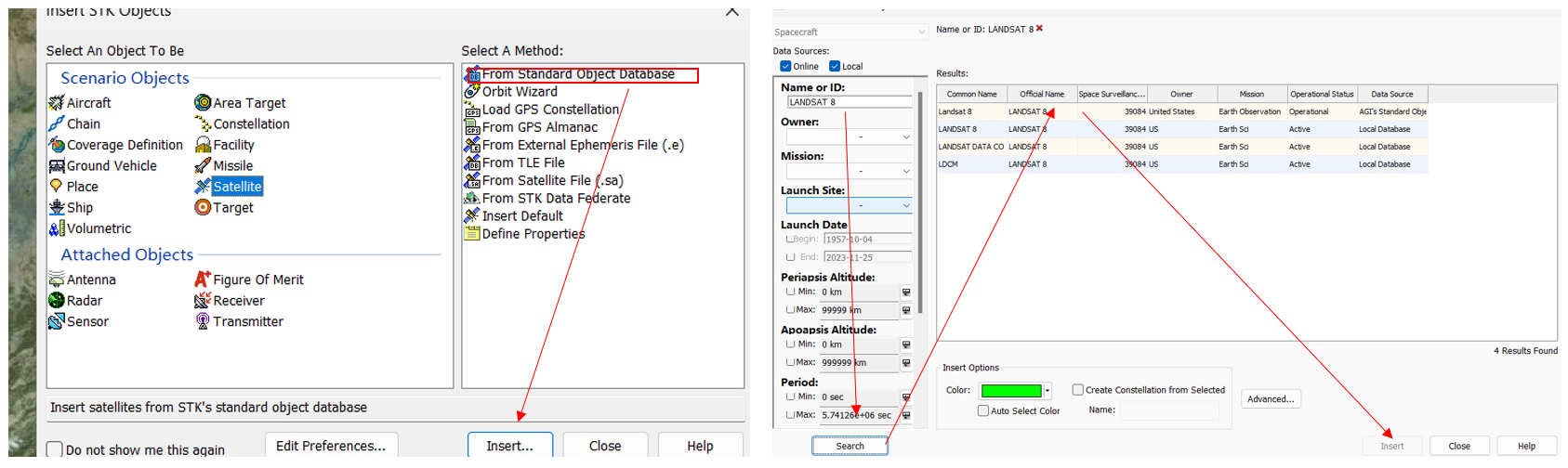Click Help in Insert STK Objects dialog
1568x468 pixels.
[700, 446]
